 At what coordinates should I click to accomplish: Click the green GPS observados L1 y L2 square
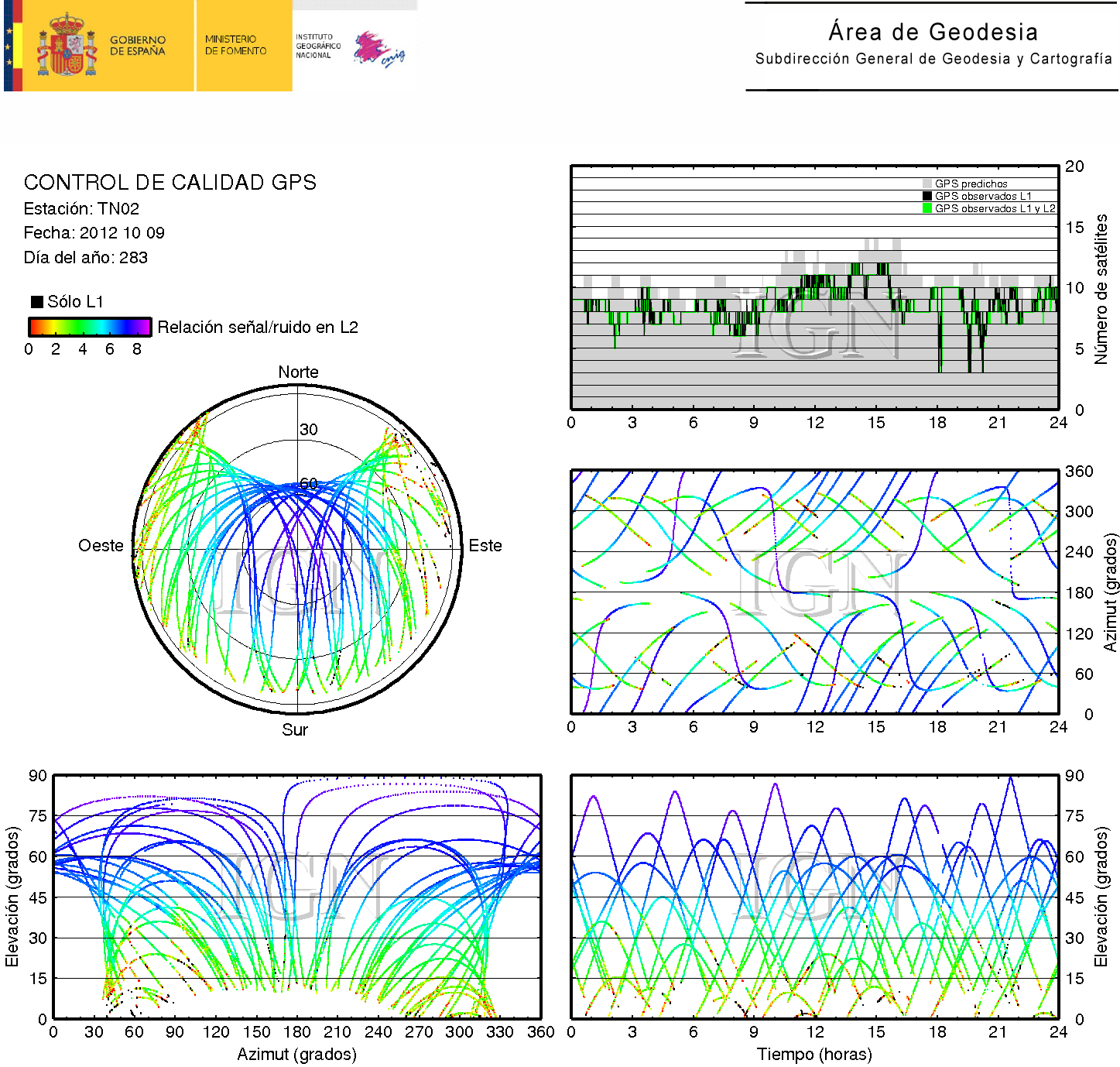pos(927,209)
